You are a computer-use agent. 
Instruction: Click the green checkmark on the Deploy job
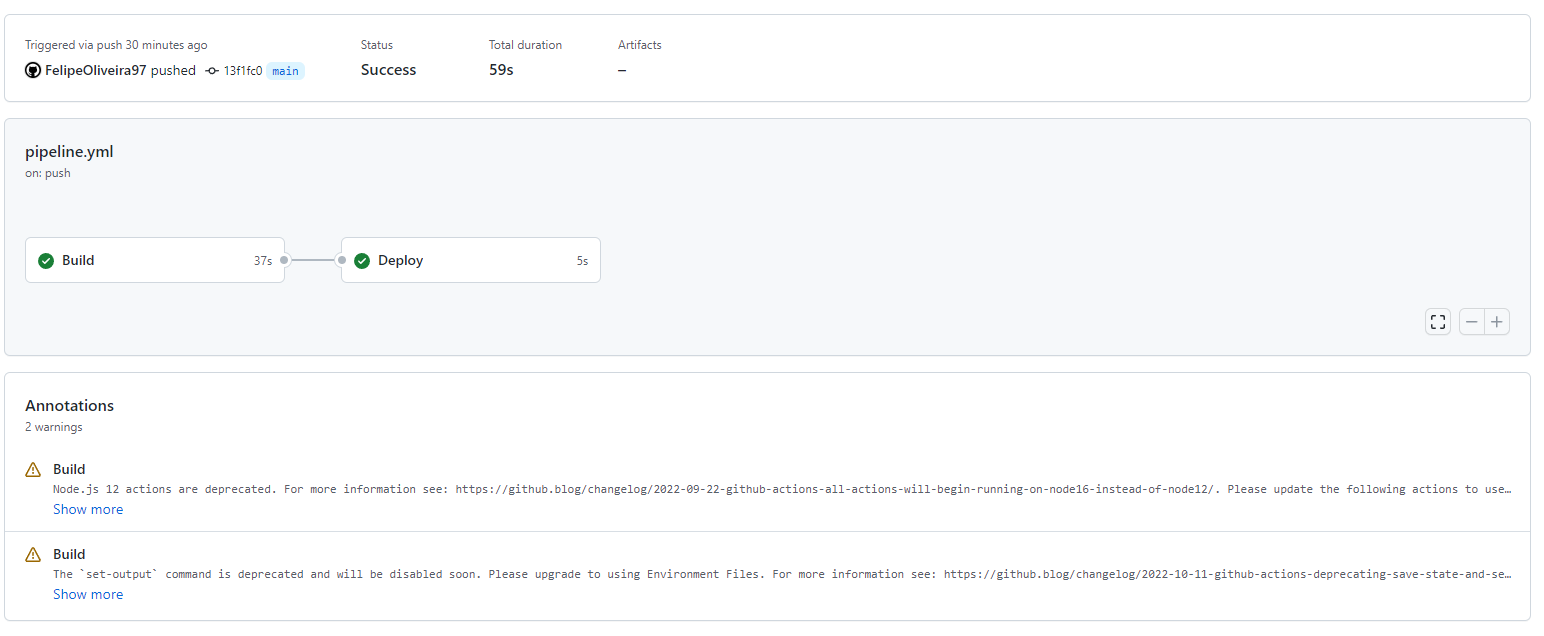(x=361, y=259)
